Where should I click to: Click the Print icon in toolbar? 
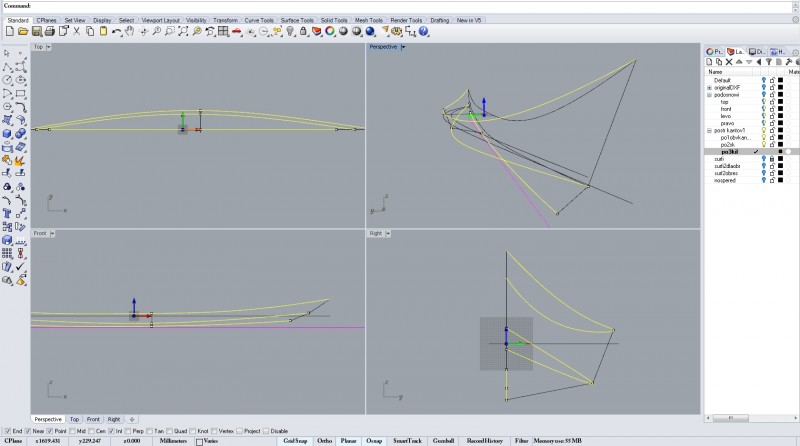(49, 31)
